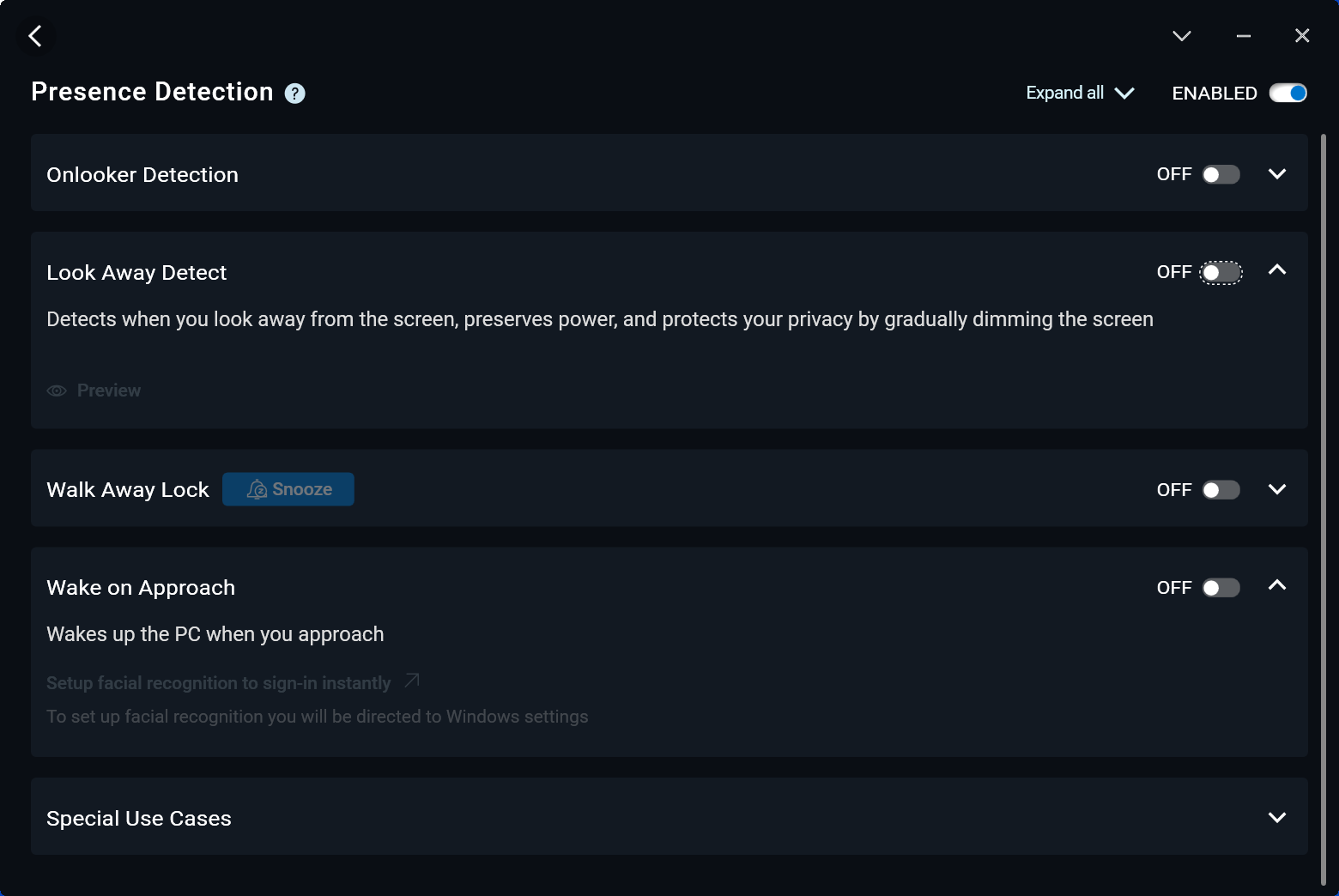Switch on Wake on Approach
This screenshot has height=896, width=1339.
coord(1221,588)
